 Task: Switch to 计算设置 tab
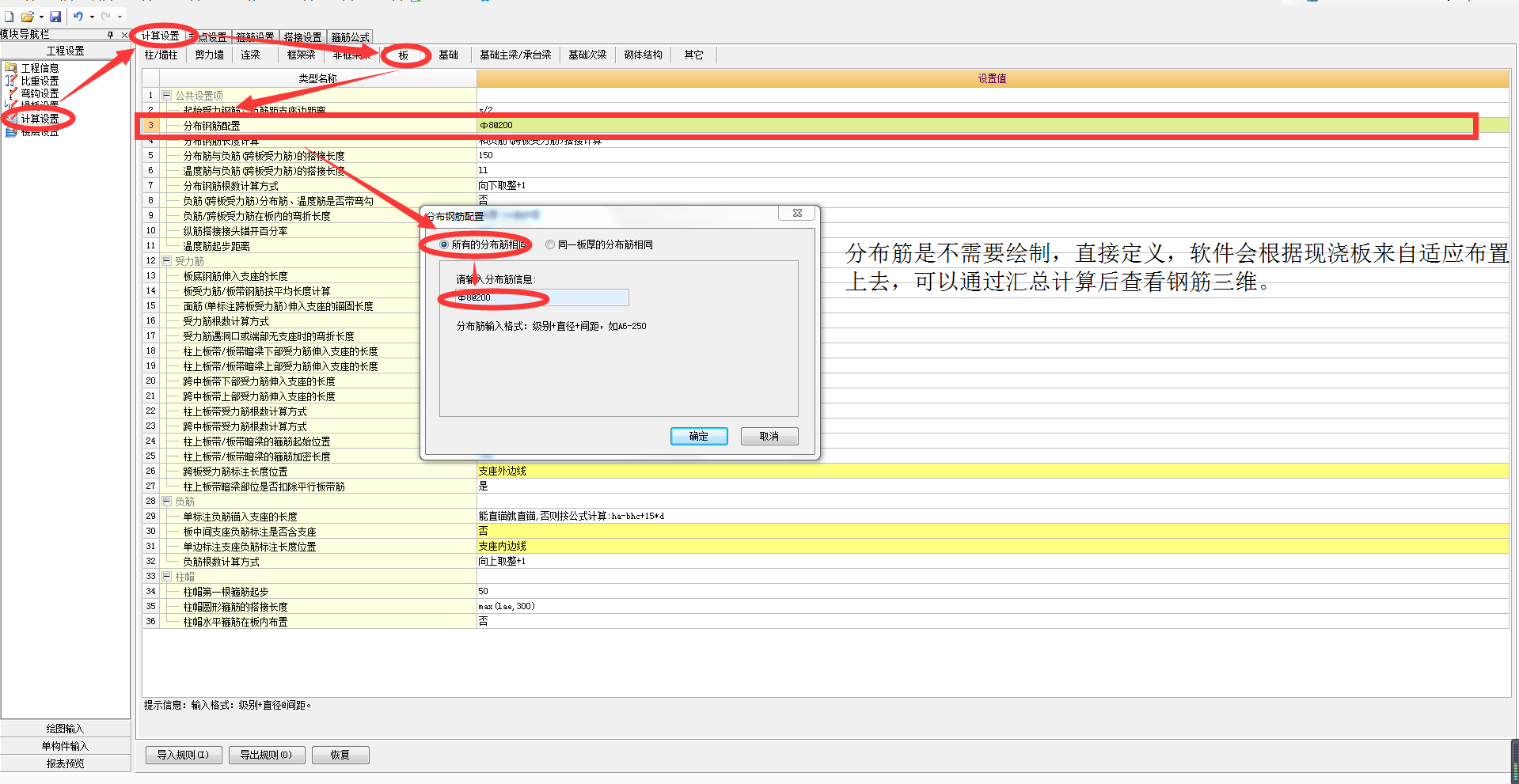pos(161,36)
